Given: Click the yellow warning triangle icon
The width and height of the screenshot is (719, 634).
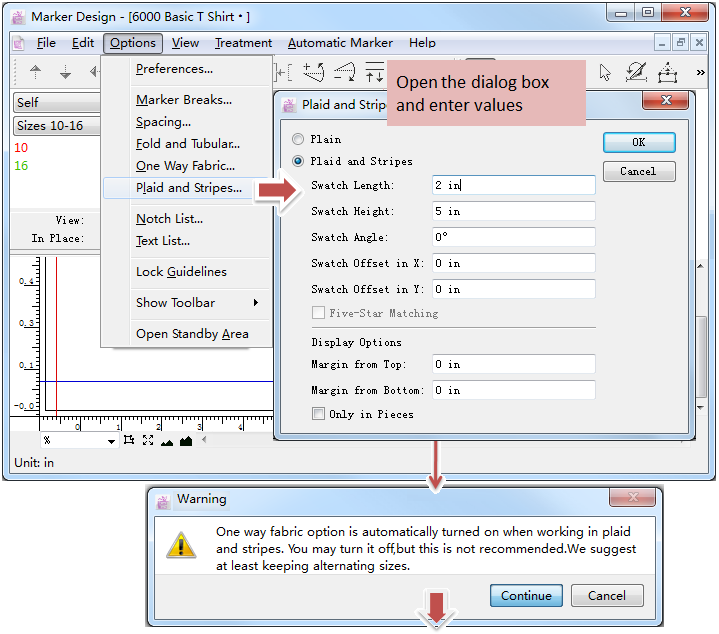Looking at the screenshot, I should [180, 545].
